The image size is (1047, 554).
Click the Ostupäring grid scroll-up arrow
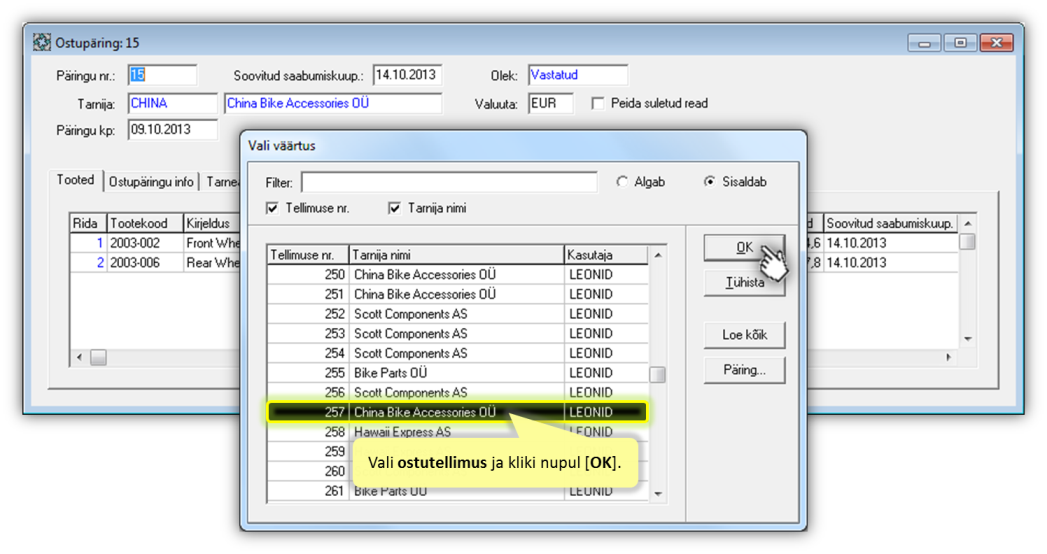coord(968,223)
